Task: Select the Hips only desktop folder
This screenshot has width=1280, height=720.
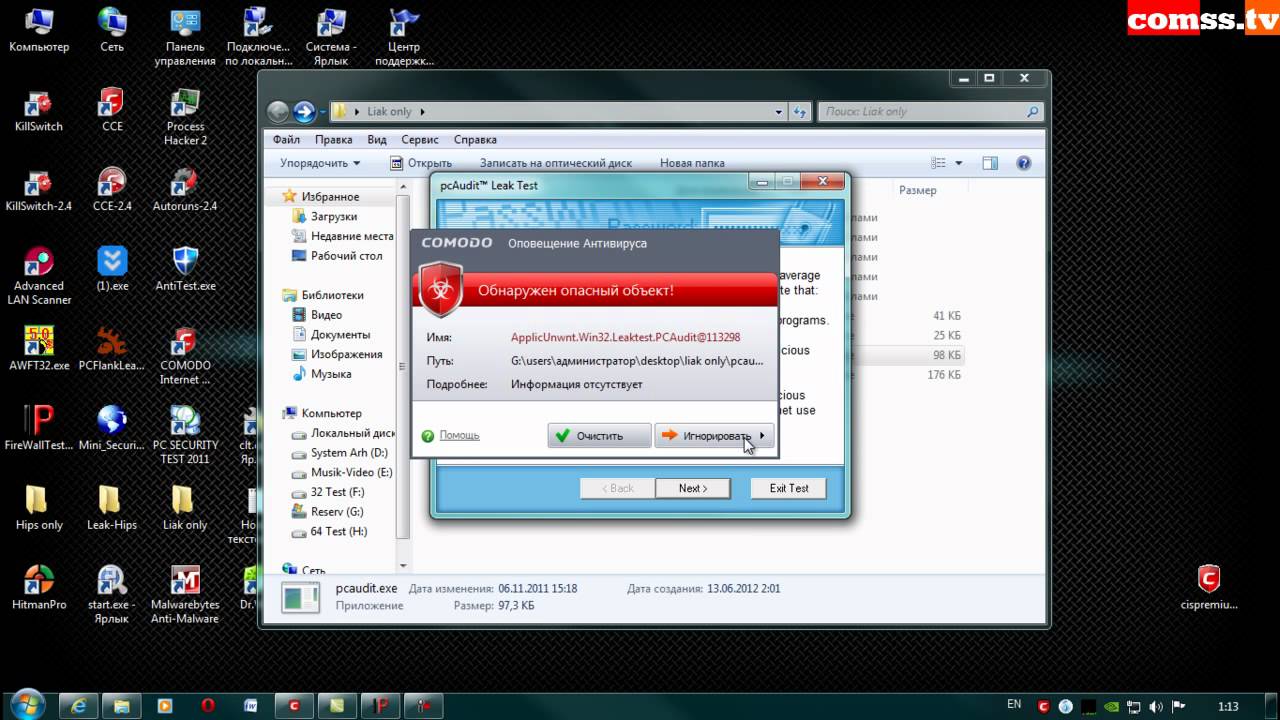Action: pos(38,508)
